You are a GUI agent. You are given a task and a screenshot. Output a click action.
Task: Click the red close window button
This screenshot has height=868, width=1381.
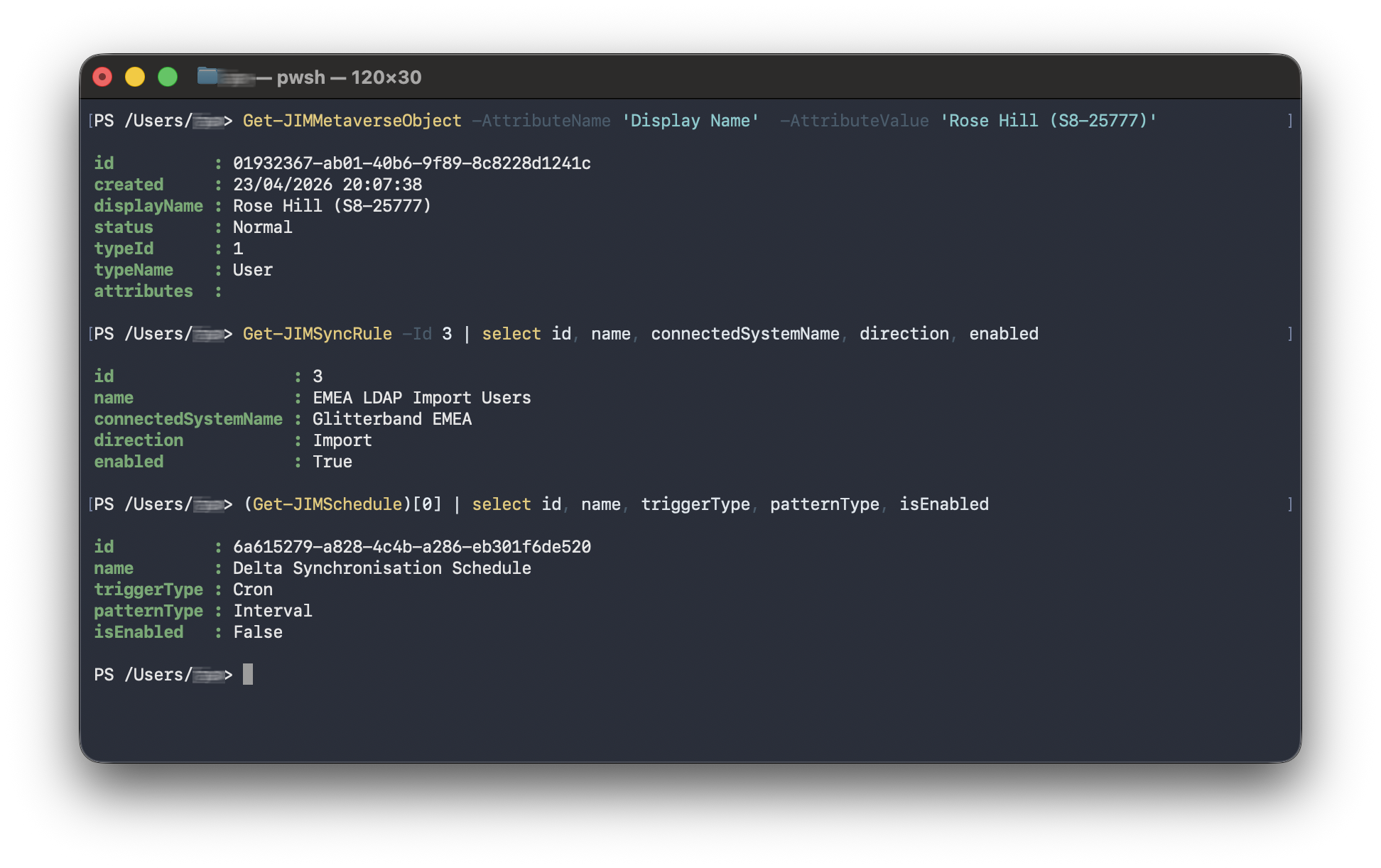103,77
